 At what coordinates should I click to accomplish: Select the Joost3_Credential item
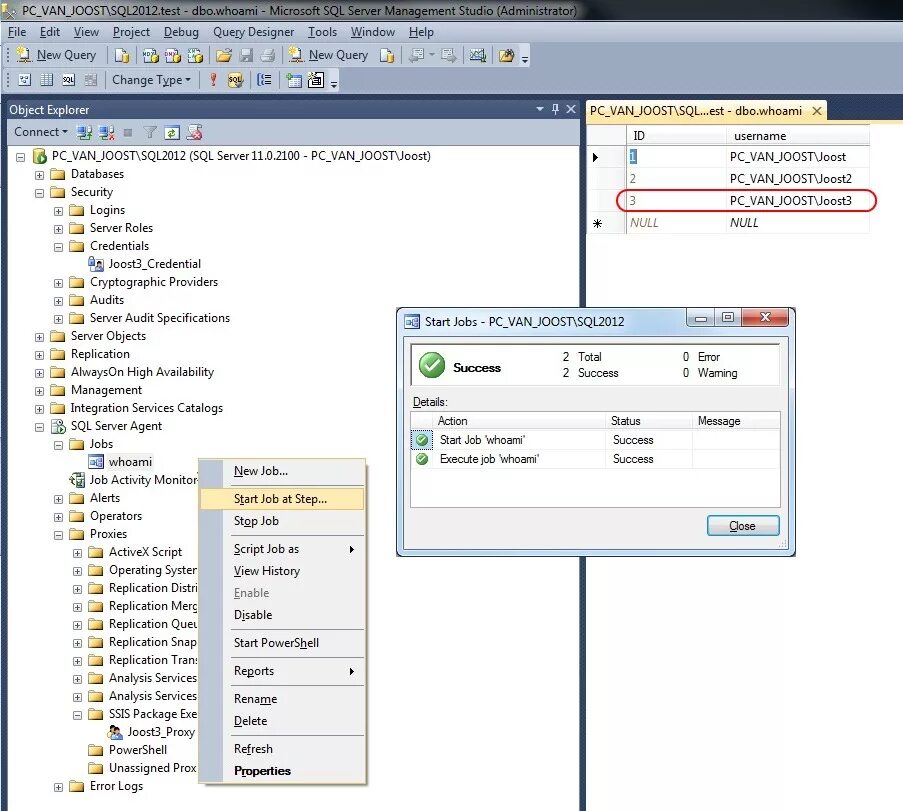pyautogui.click(x=154, y=264)
